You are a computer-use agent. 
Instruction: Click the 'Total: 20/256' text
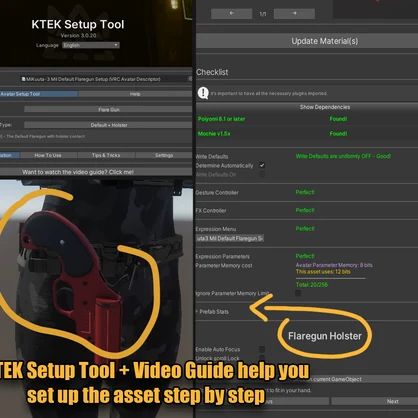(312, 284)
